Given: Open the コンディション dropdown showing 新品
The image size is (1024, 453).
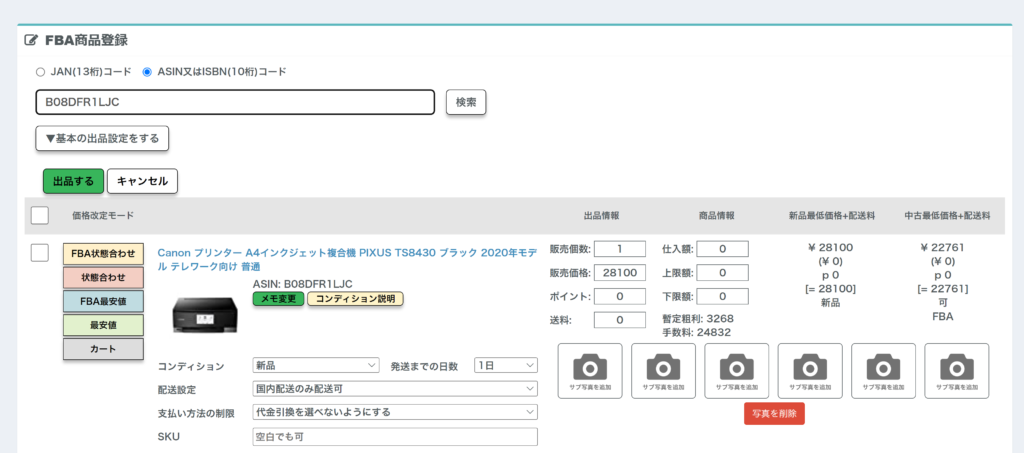Looking at the screenshot, I should tap(316, 366).
